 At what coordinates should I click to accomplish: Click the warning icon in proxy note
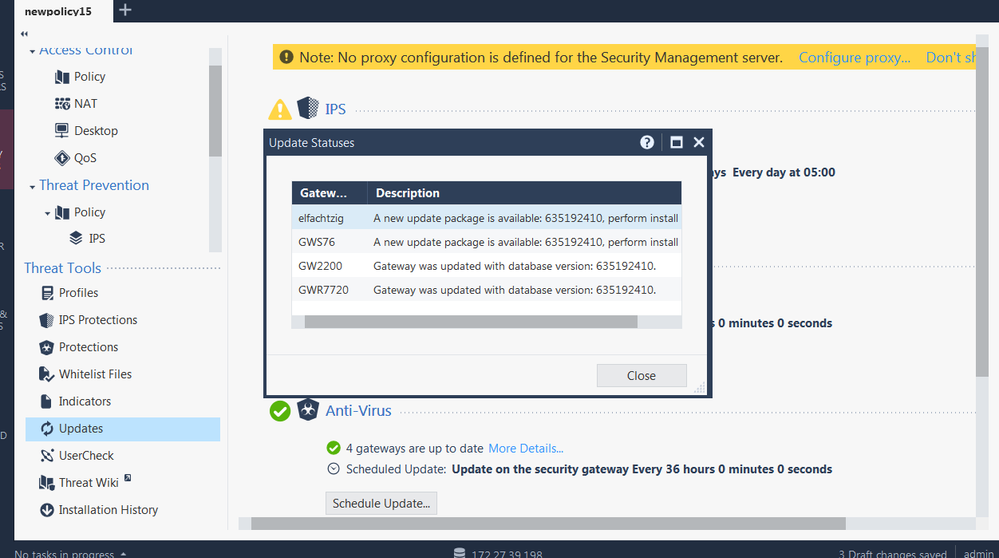(x=287, y=57)
